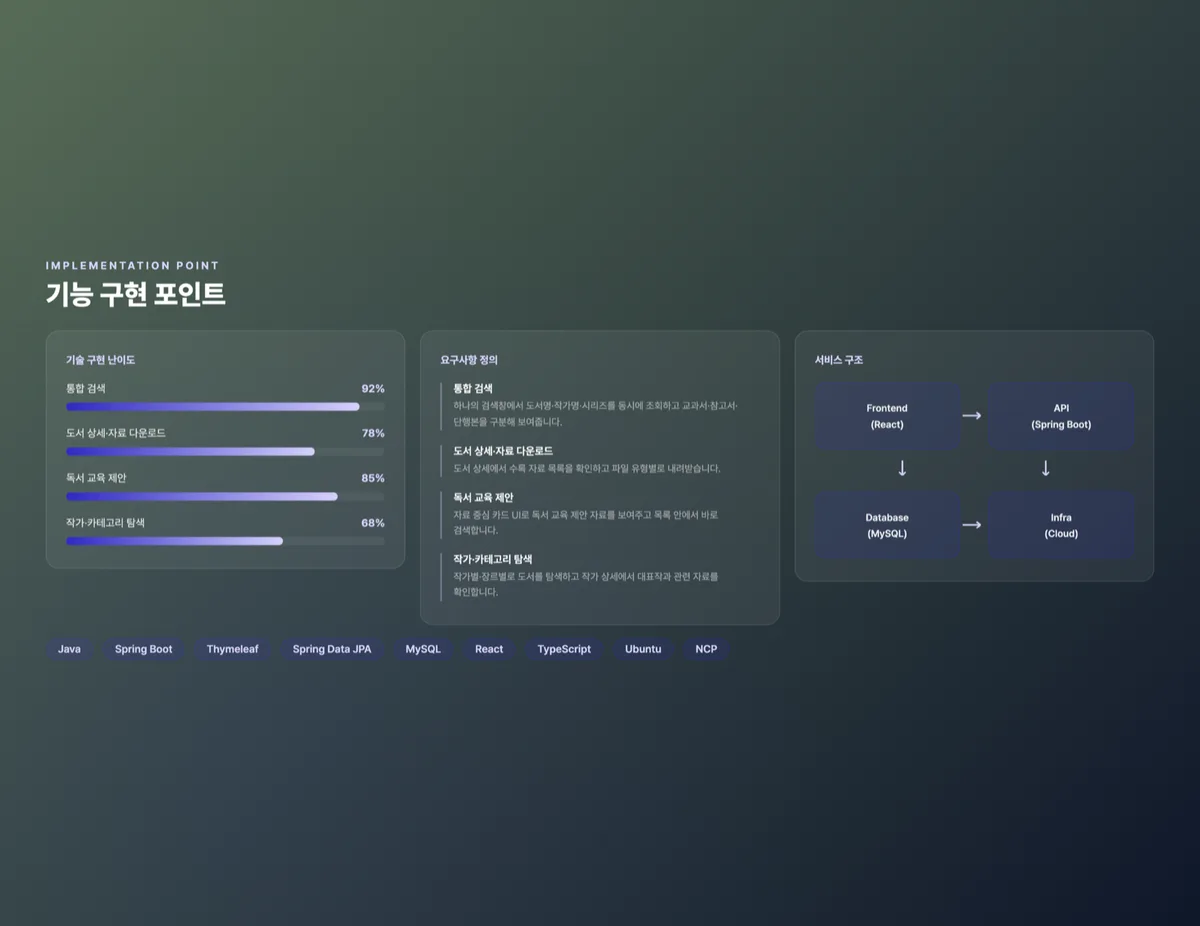Click the 78% value
The width and height of the screenshot is (1200, 926).
373,433
